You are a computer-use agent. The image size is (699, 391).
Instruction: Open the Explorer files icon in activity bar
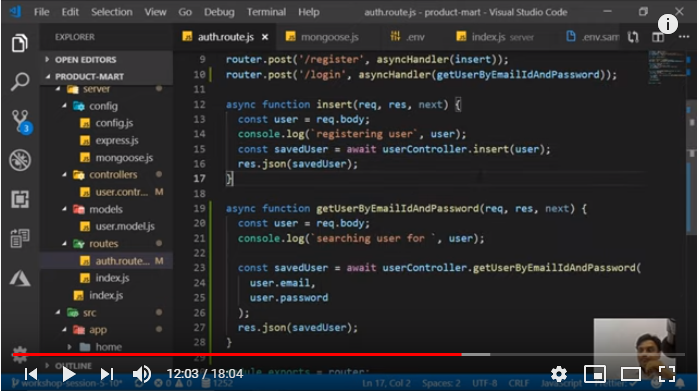click(x=20, y=43)
